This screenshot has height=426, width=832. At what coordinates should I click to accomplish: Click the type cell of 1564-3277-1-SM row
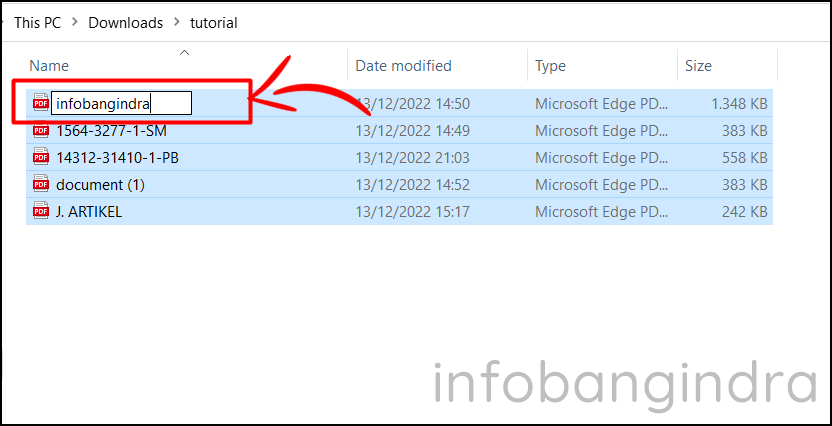(x=602, y=131)
